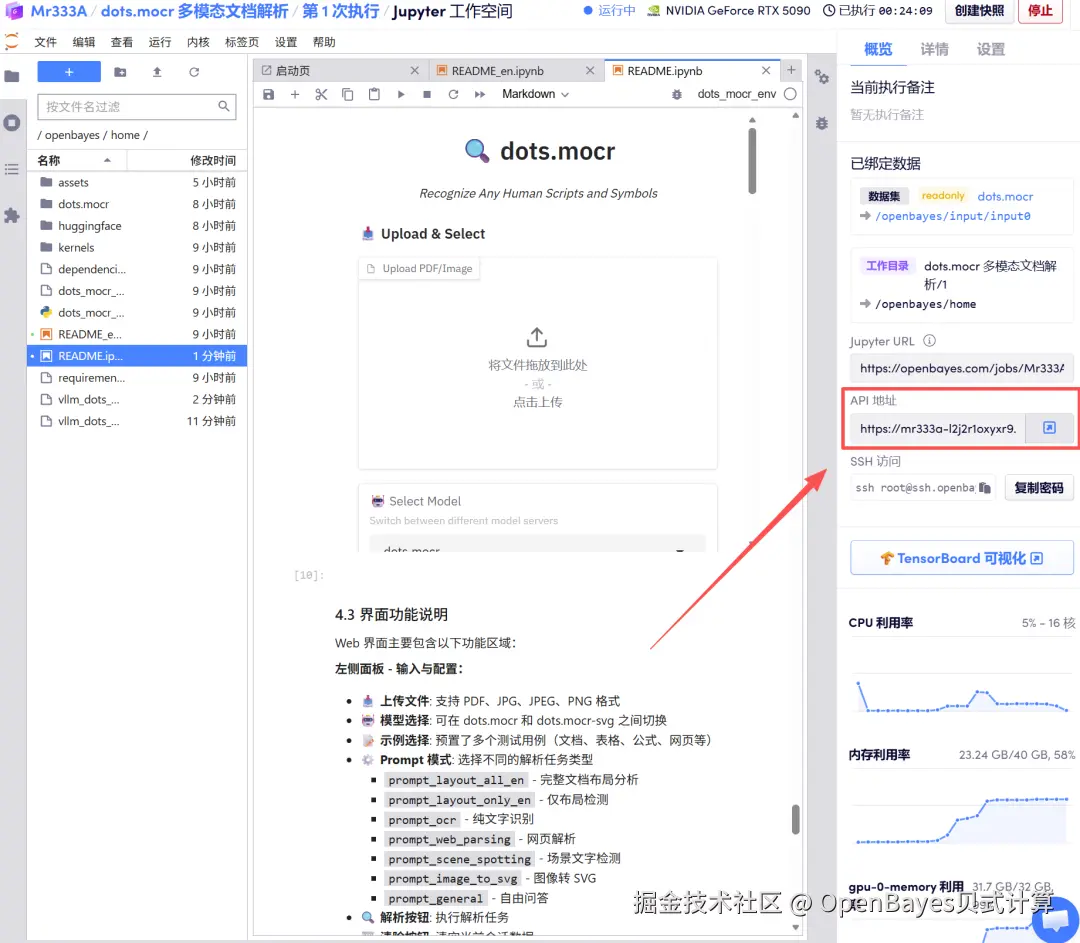Click the upload files icon
The height and width of the screenshot is (943, 1080).
pyautogui.click(x=157, y=72)
